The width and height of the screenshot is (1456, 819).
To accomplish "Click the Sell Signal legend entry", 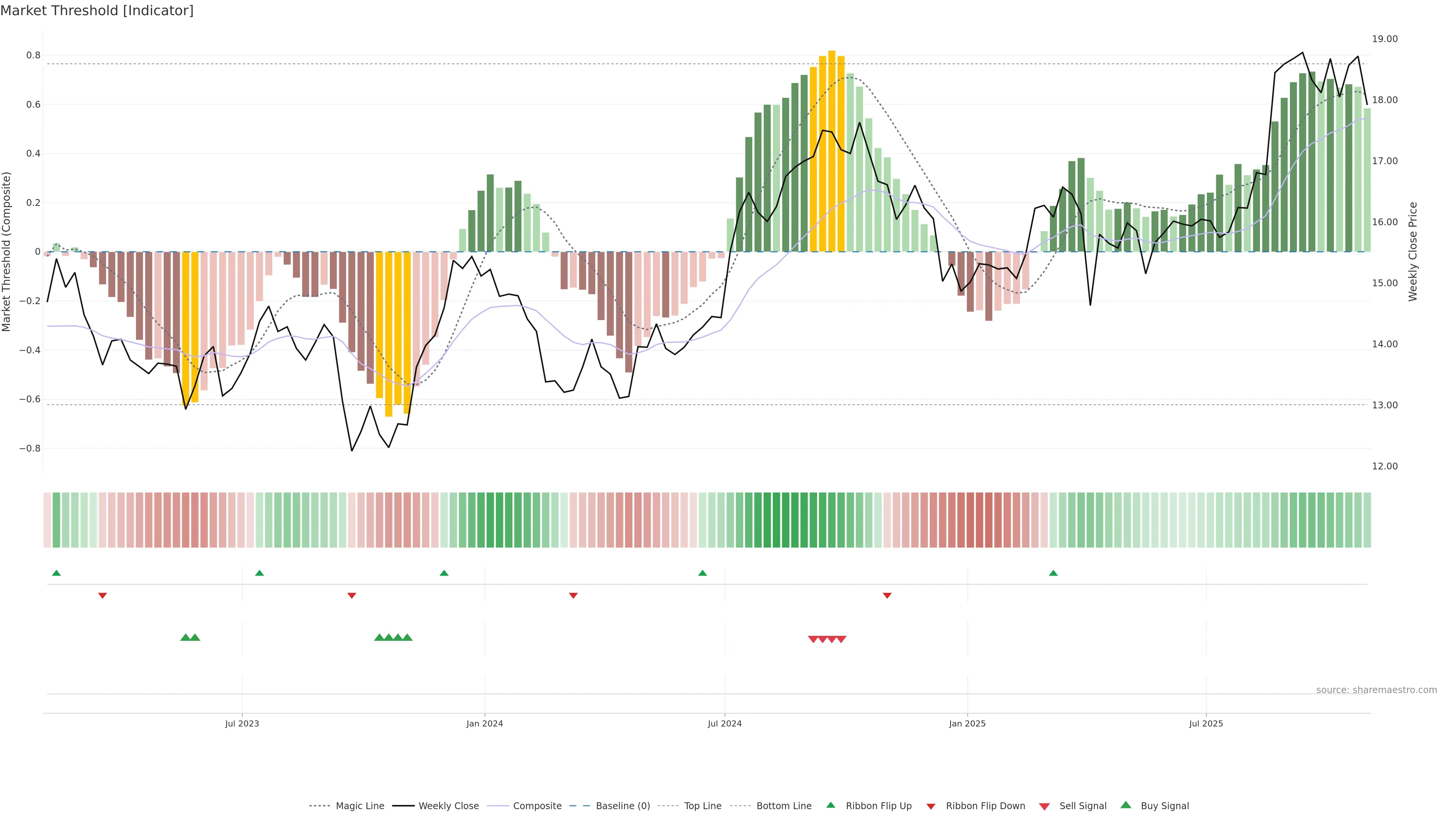I will click(x=1083, y=805).
